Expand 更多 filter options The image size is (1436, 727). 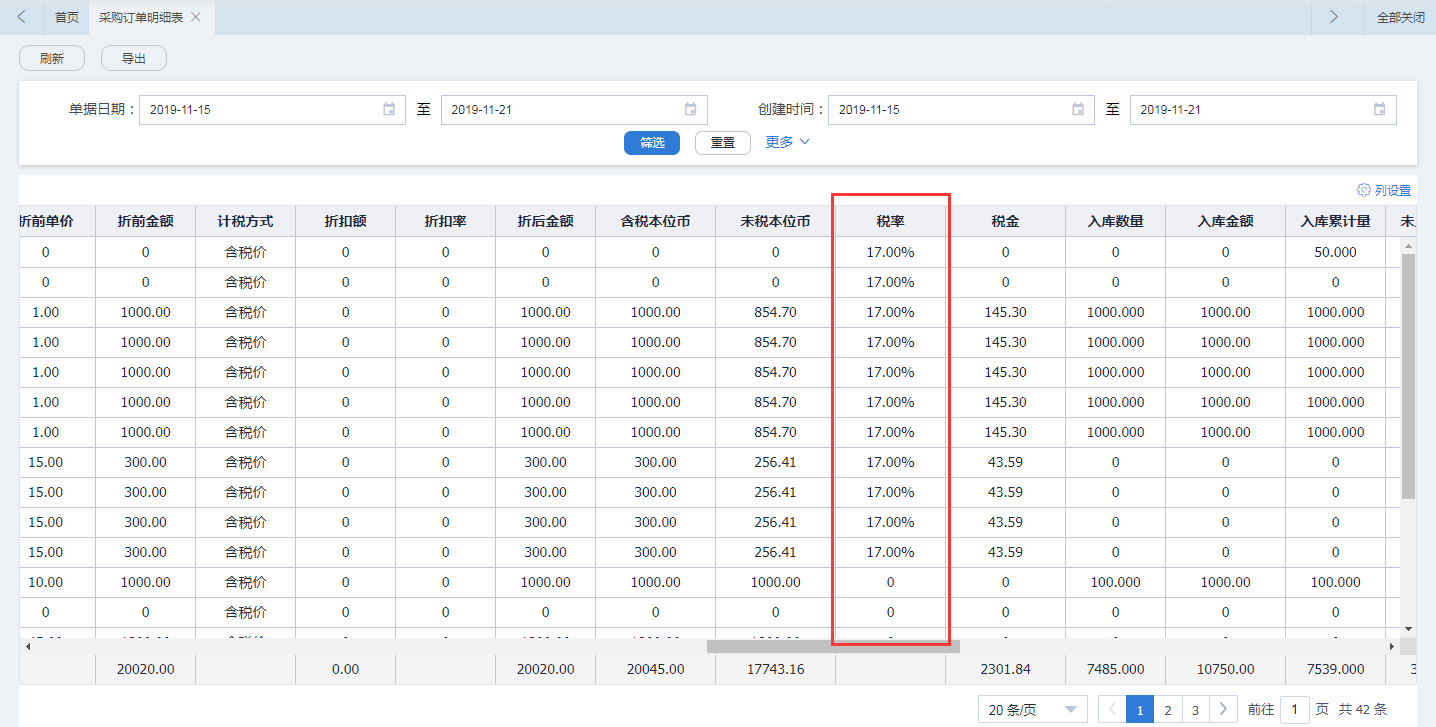click(788, 142)
